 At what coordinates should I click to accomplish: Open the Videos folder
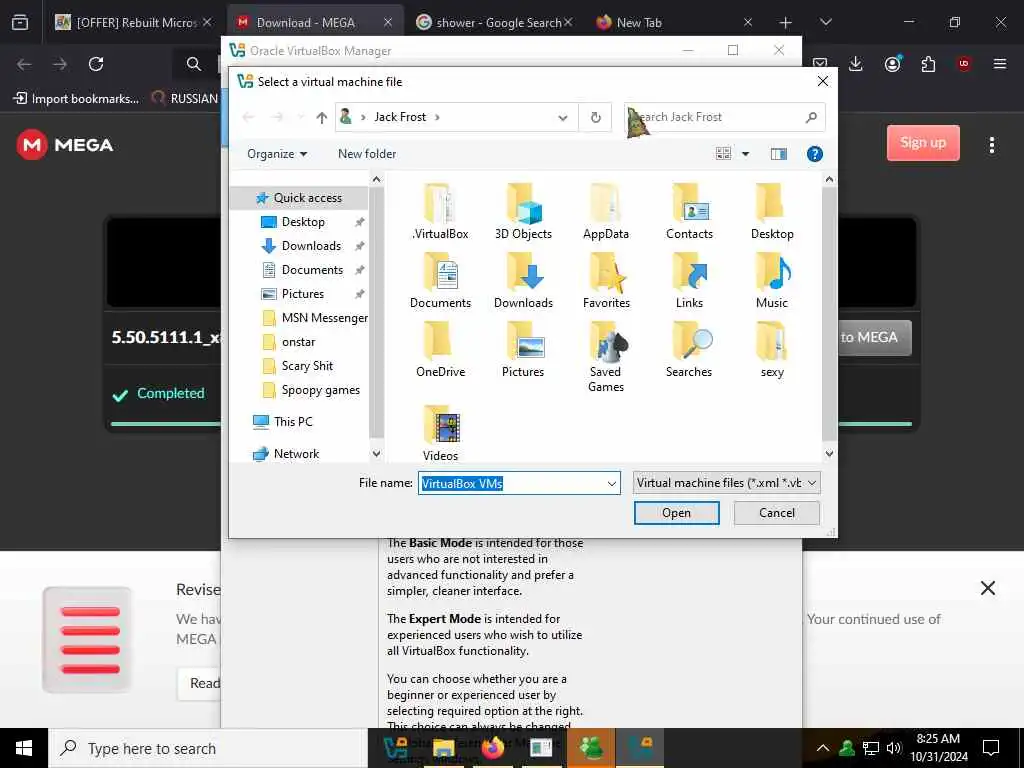pyautogui.click(x=440, y=433)
